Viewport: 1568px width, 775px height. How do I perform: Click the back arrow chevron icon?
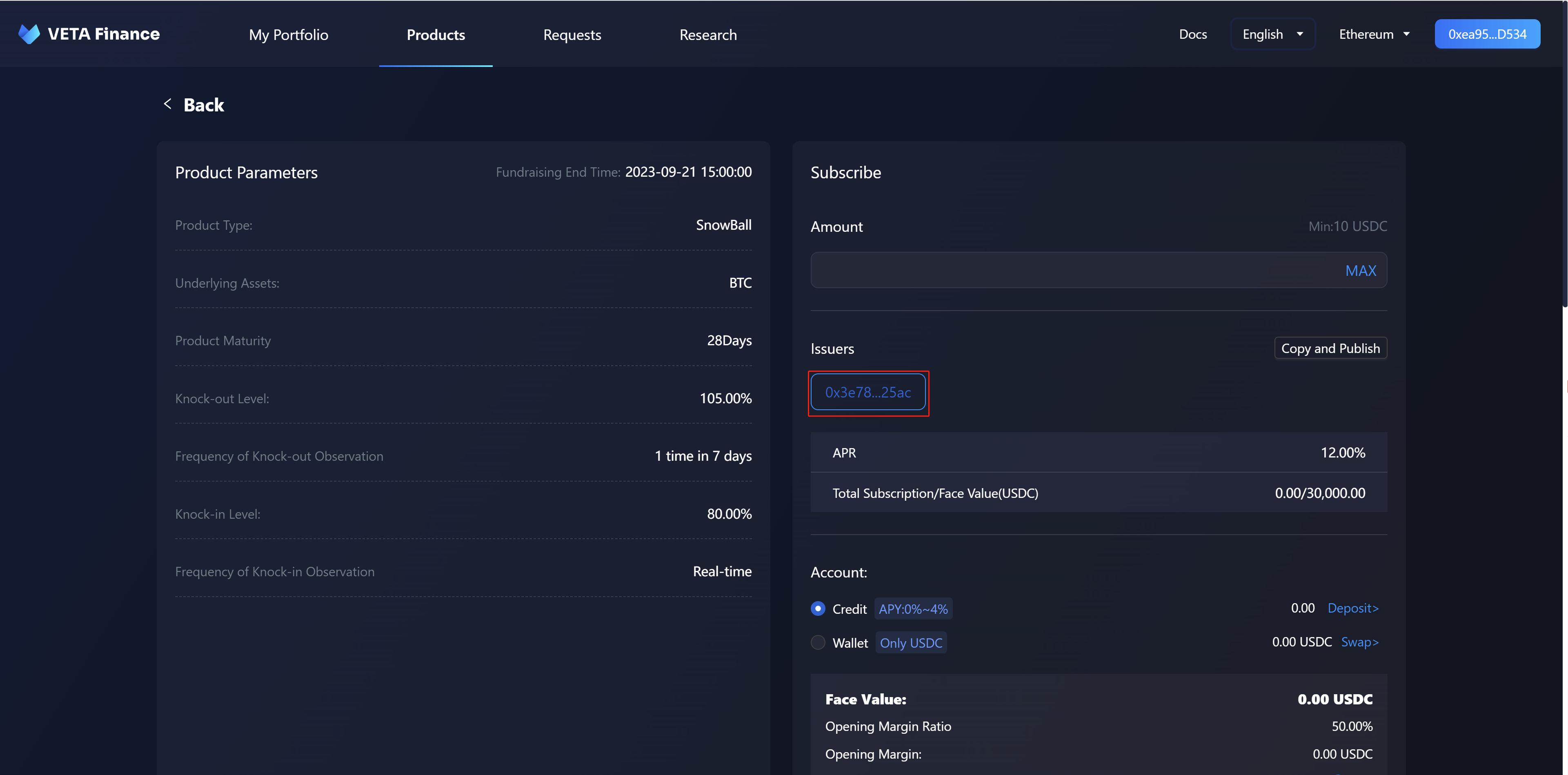[x=168, y=104]
